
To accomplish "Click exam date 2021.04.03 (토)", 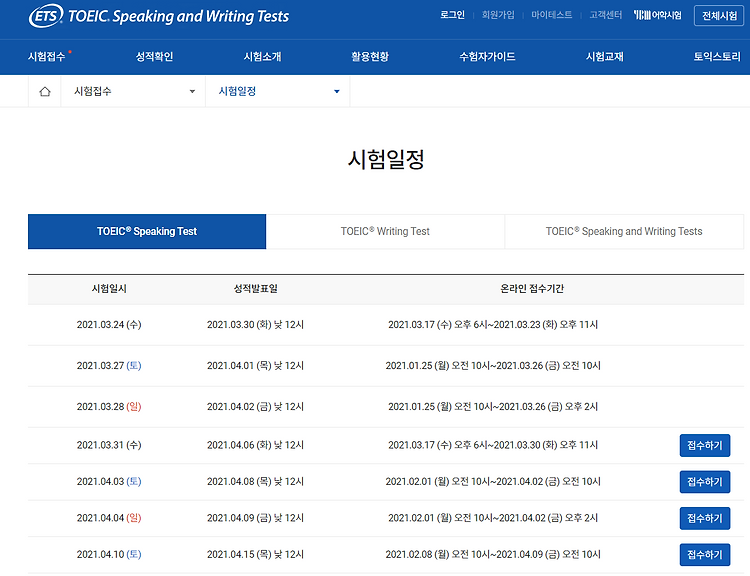I will [x=109, y=481].
